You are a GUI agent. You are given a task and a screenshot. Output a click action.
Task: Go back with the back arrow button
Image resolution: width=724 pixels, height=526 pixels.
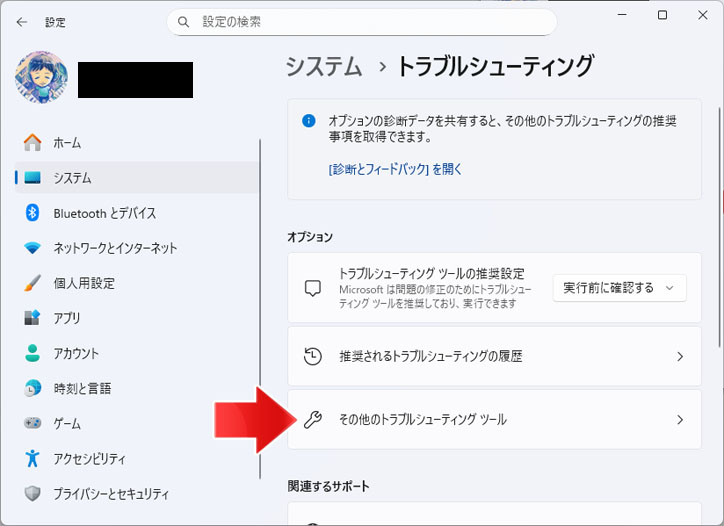22,22
